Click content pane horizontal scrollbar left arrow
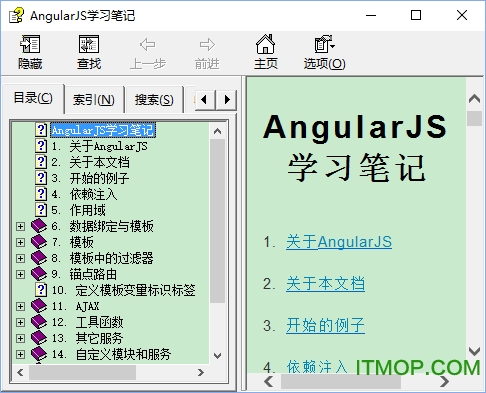This screenshot has height=393, width=486. [x=269, y=381]
